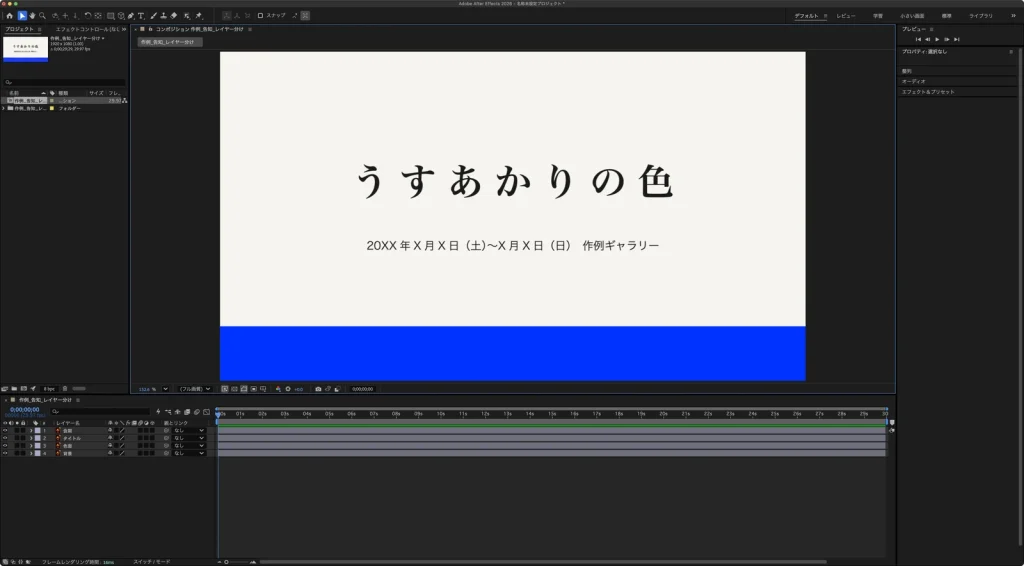1024x566 pixels.
Task: Select the Roto Brush tool
Action: 187,16
